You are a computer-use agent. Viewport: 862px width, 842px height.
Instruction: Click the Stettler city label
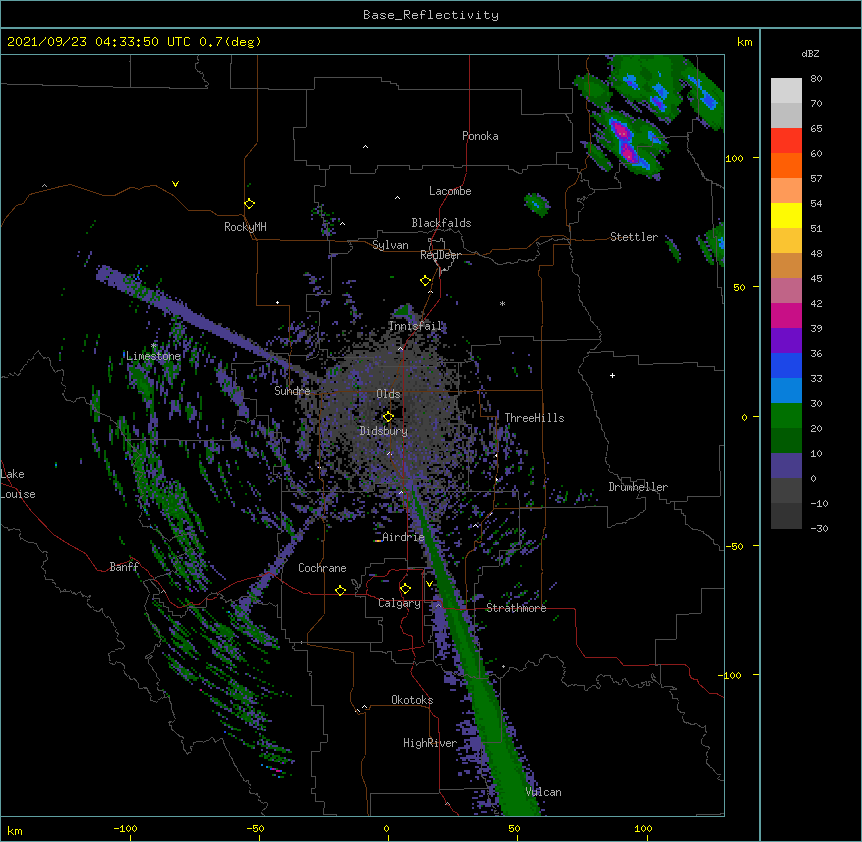634,237
